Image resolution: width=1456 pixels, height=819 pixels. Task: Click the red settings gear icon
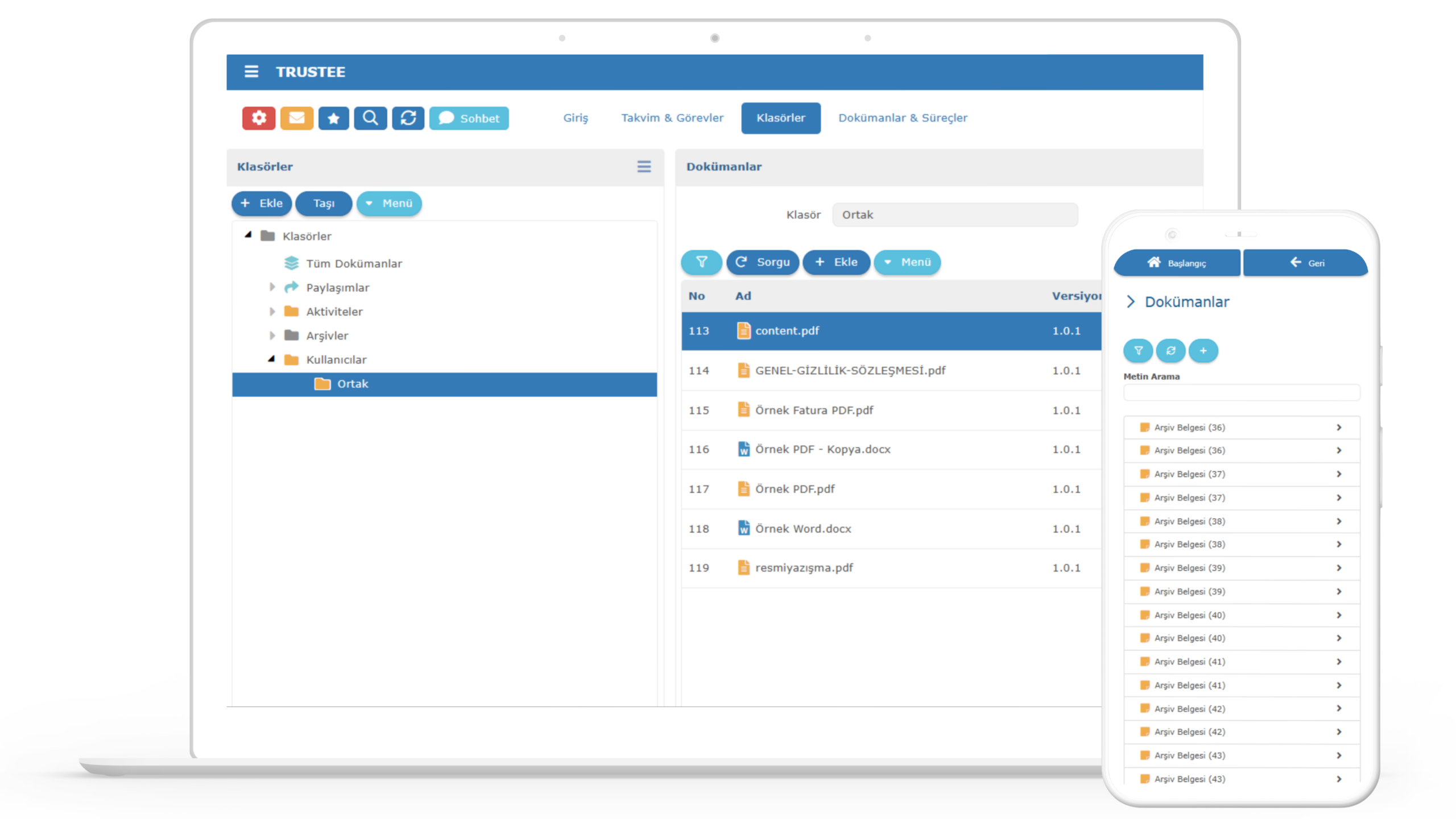(x=259, y=118)
